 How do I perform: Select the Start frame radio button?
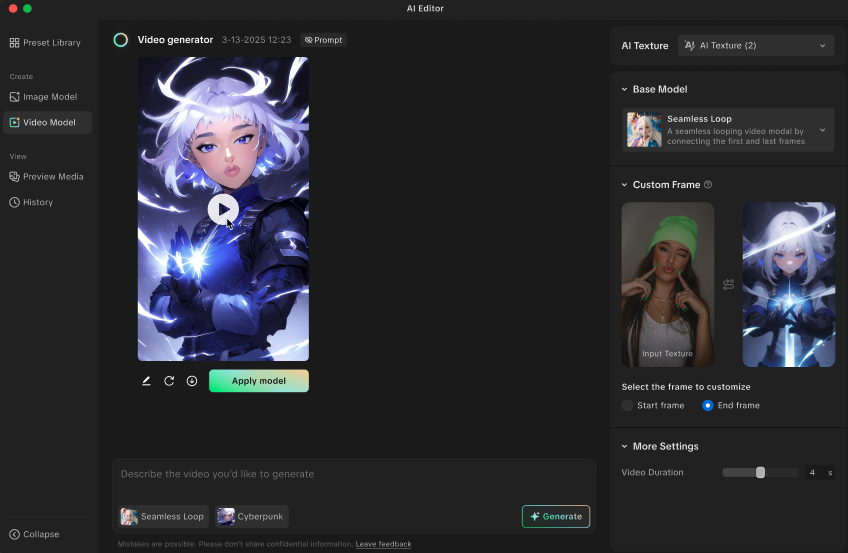pos(627,405)
